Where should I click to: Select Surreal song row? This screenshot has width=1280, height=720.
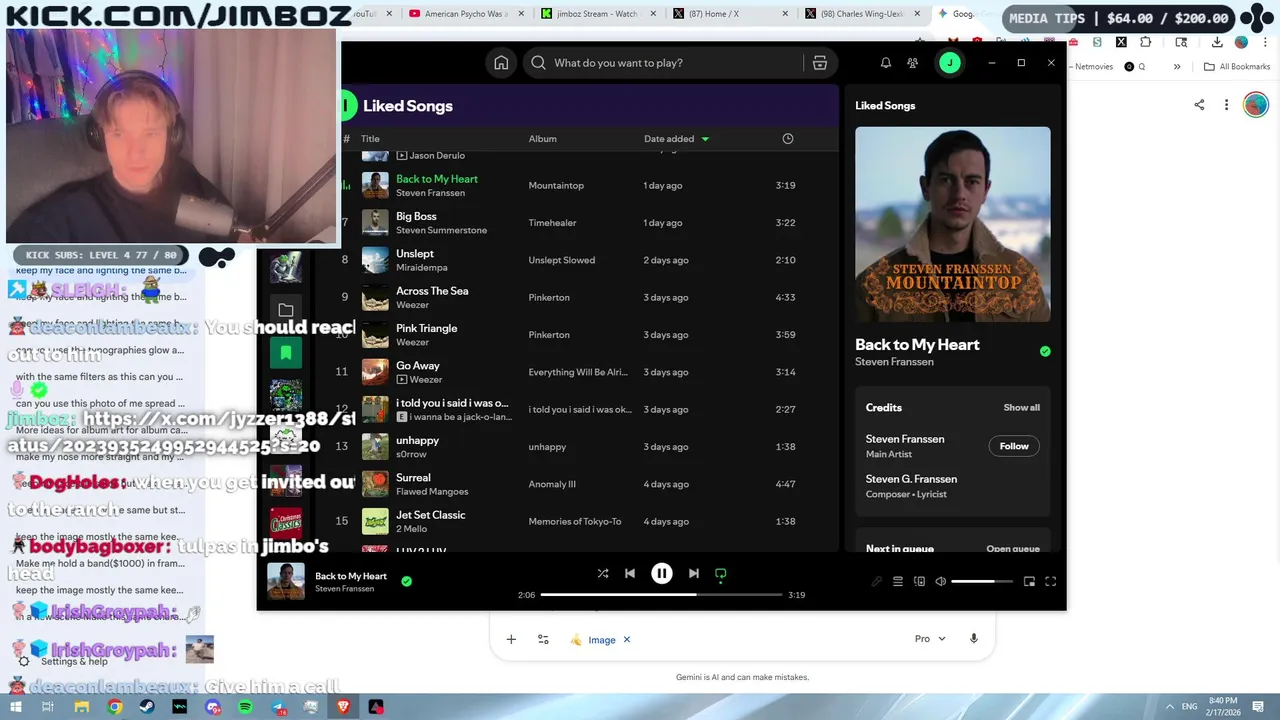(x=588, y=484)
